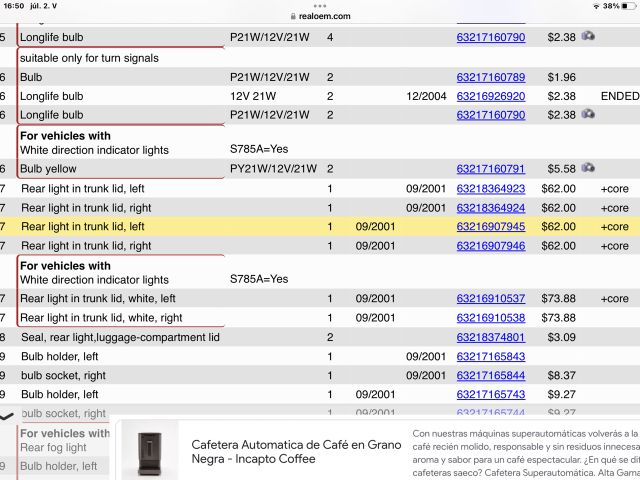This screenshot has width=640, height=480.
Task: Tap the battery status icon
Action: tap(626, 6)
